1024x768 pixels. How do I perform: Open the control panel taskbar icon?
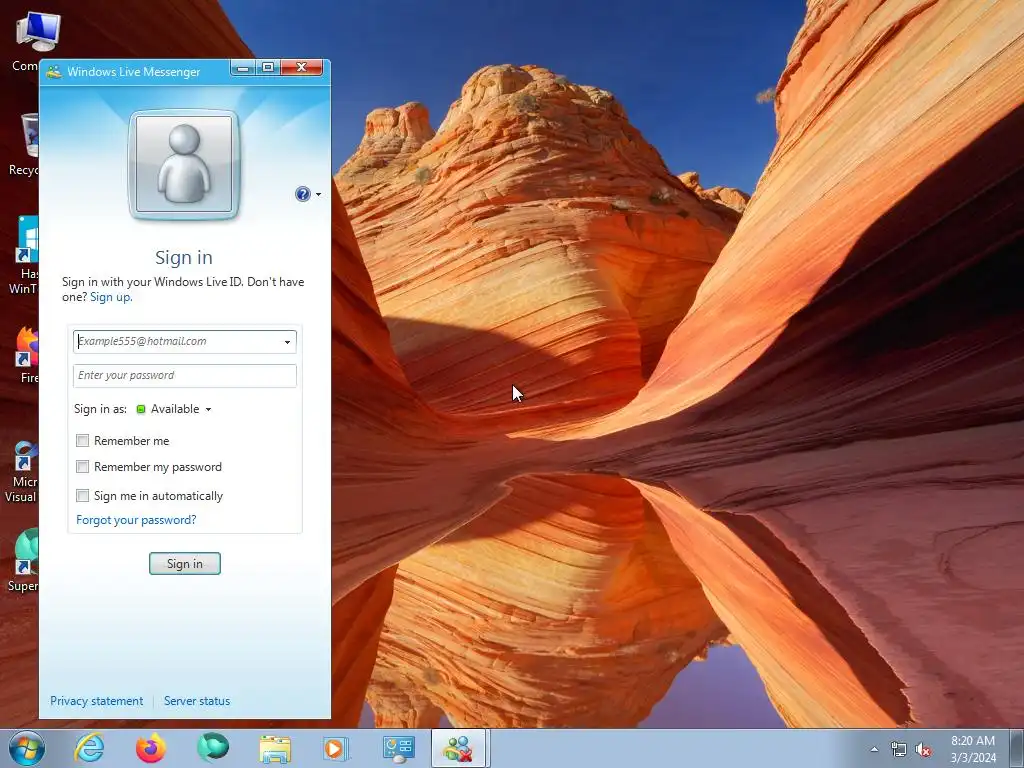click(x=398, y=748)
